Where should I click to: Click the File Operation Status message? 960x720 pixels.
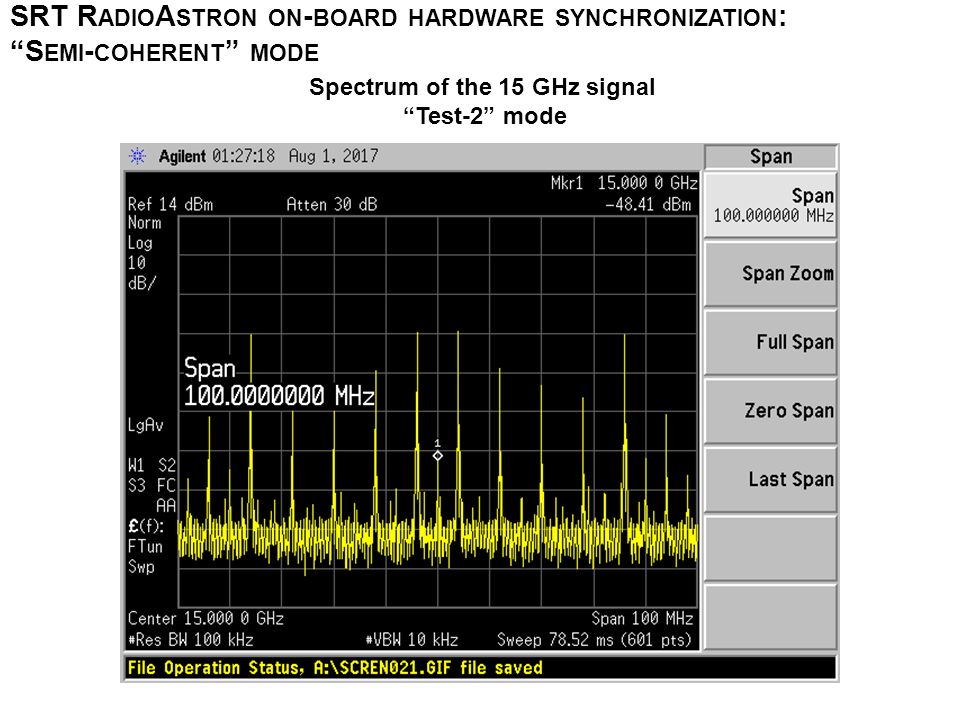click(x=335, y=668)
